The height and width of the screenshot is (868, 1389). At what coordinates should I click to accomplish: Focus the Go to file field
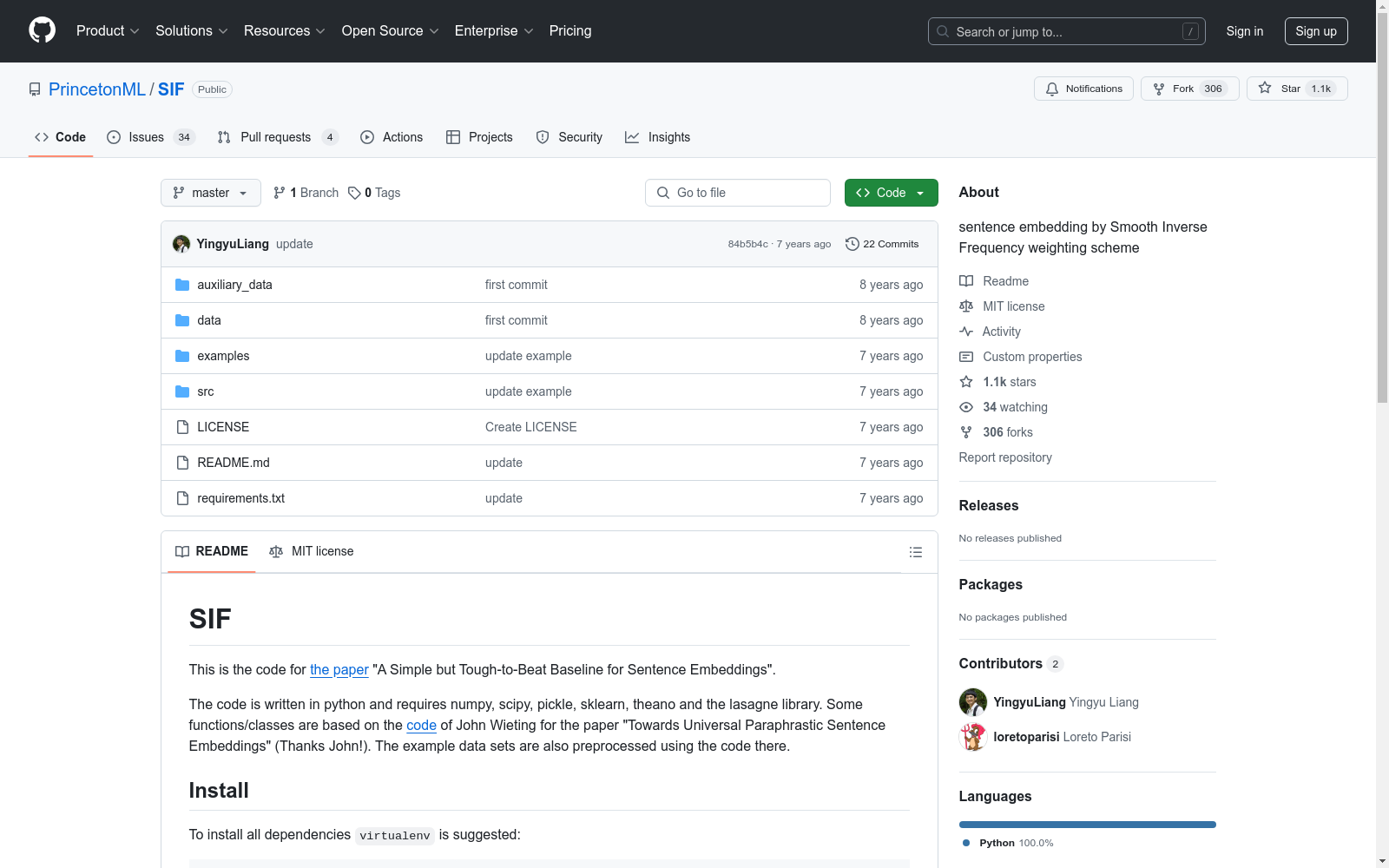pos(738,193)
